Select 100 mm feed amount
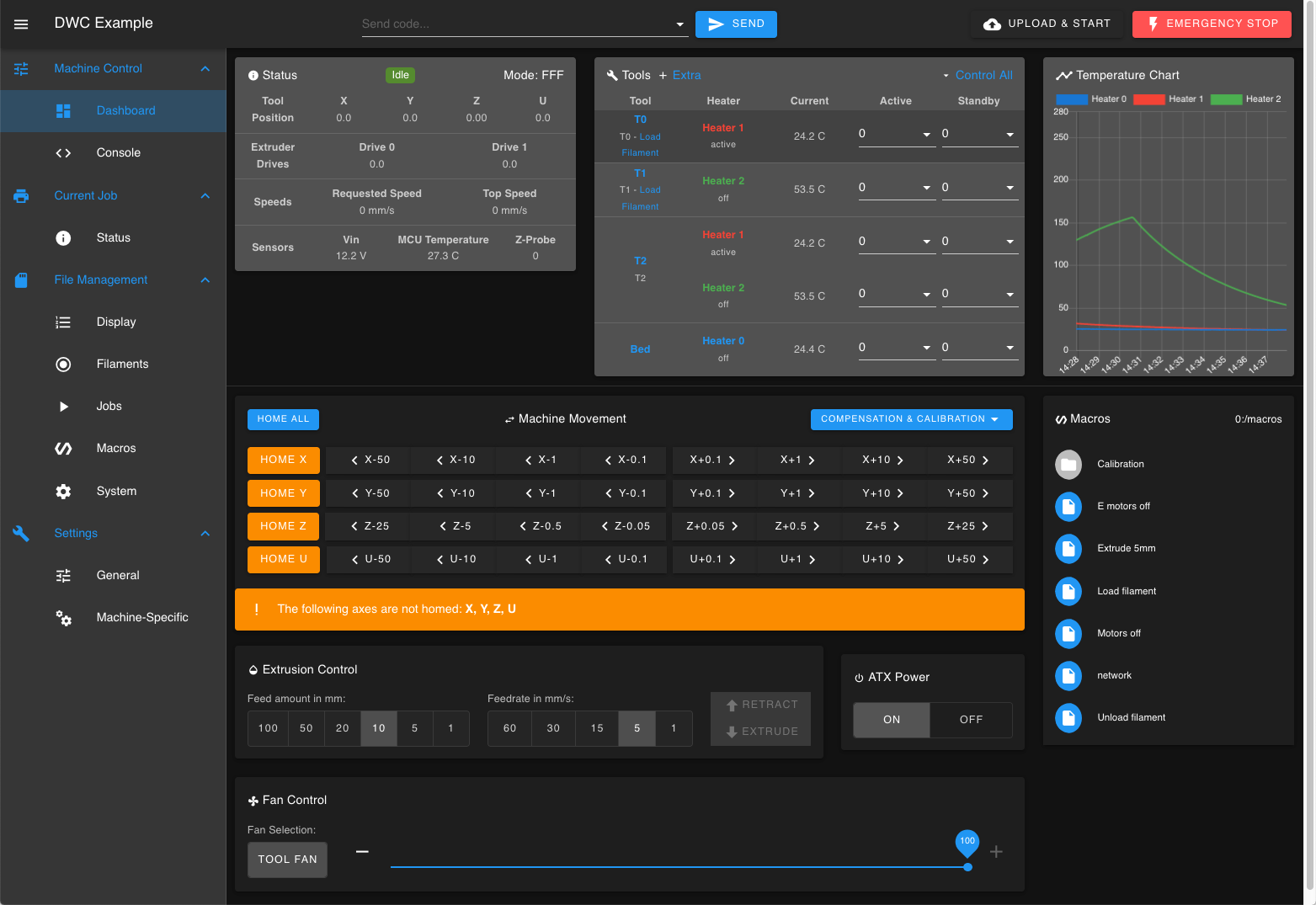Image resolution: width=1316 pixels, height=905 pixels. coord(267,728)
